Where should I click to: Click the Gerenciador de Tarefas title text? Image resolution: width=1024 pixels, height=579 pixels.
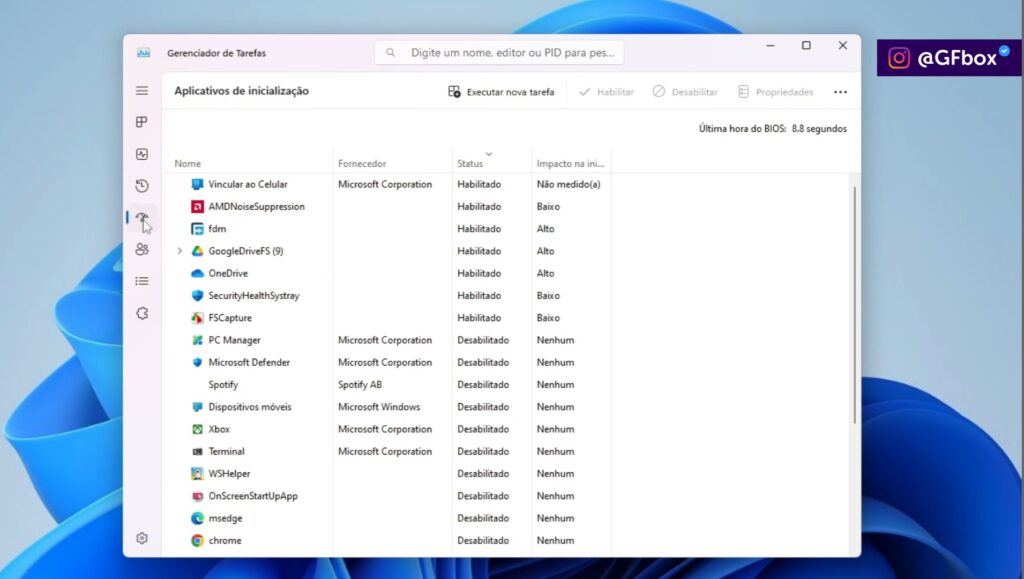coord(216,53)
